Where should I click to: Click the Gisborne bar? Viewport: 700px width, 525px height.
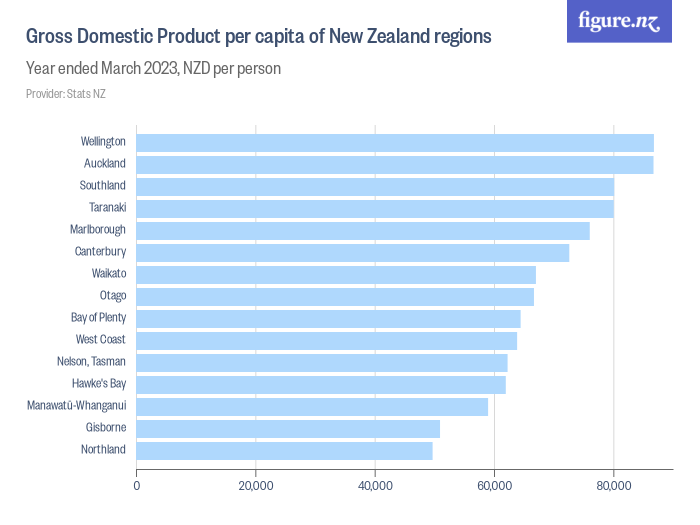(288, 428)
